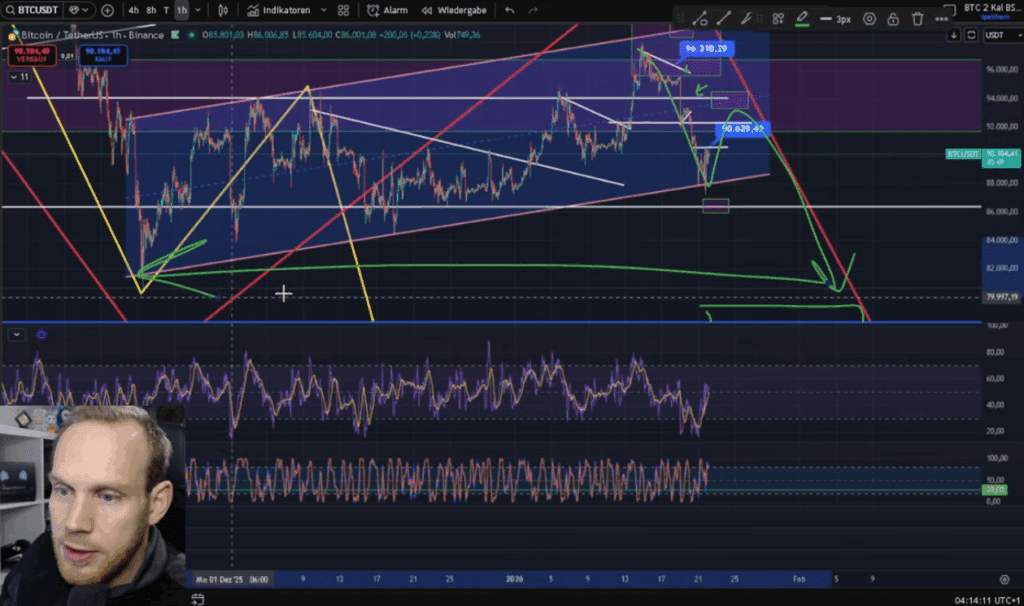Switch to the T daily timeframe
This screenshot has width=1024, height=606.
[x=167, y=10]
